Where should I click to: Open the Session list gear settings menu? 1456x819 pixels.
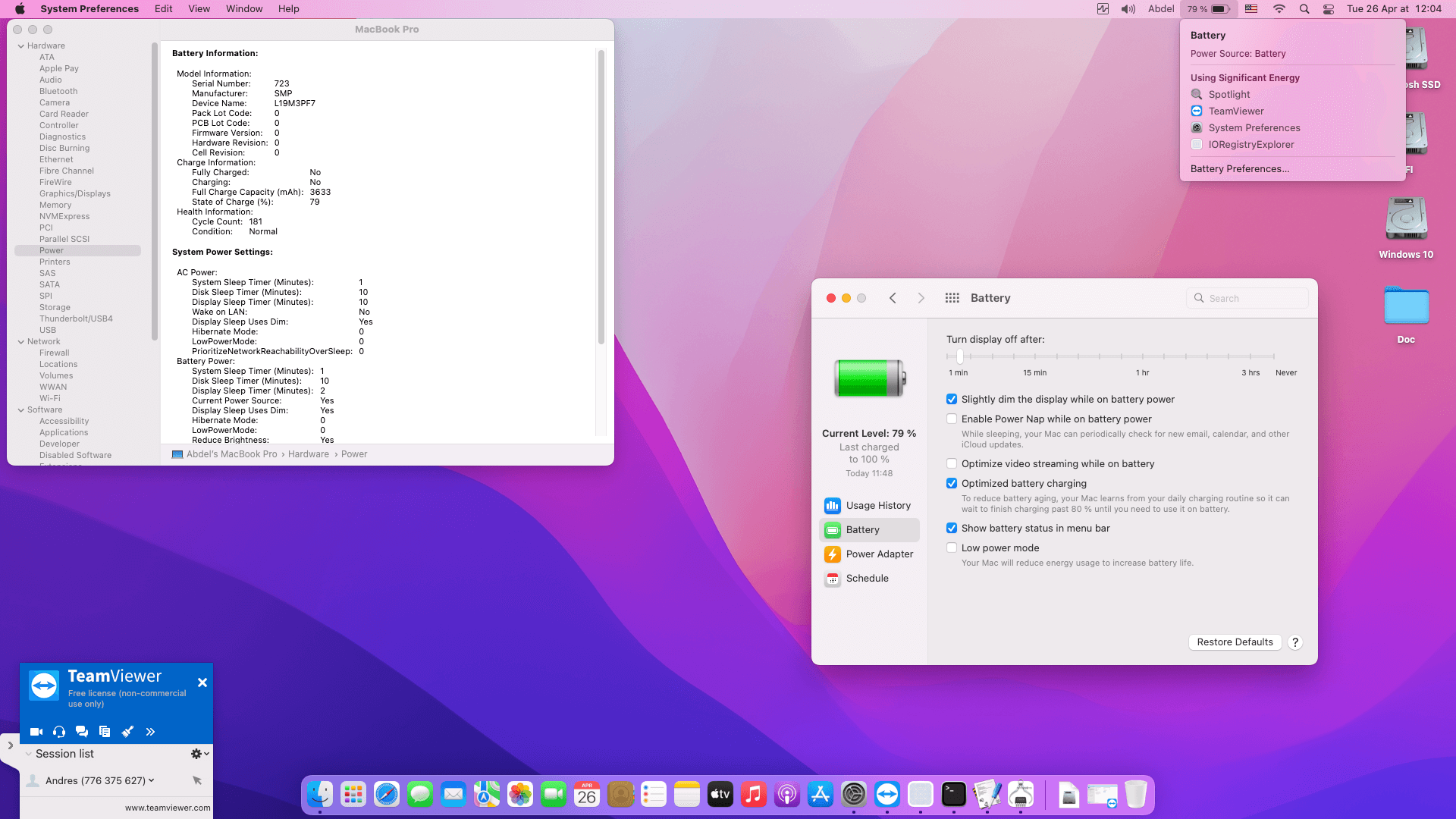(199, 754)
